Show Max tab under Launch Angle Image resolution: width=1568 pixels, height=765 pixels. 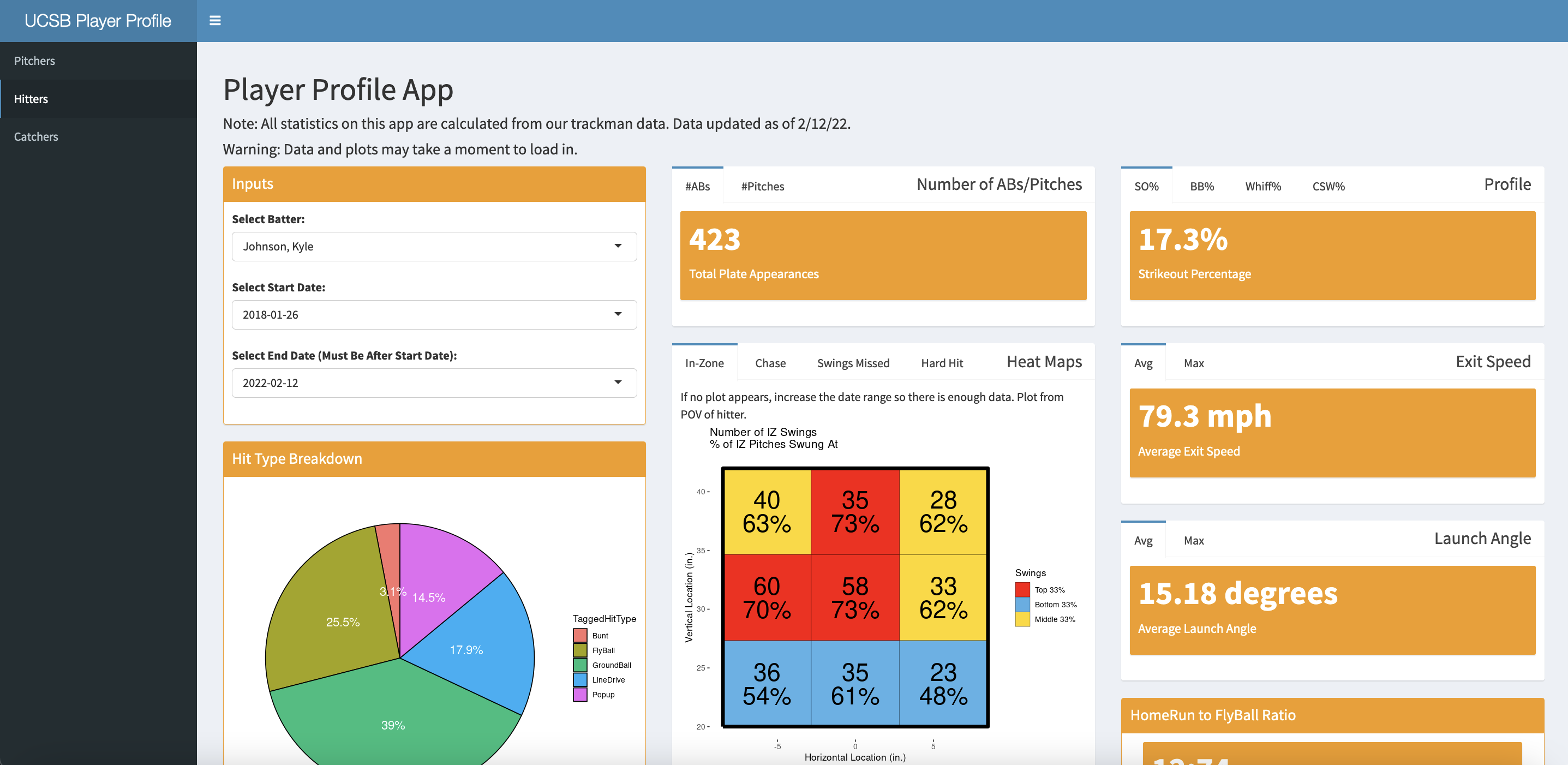[x=1193, y=540]
